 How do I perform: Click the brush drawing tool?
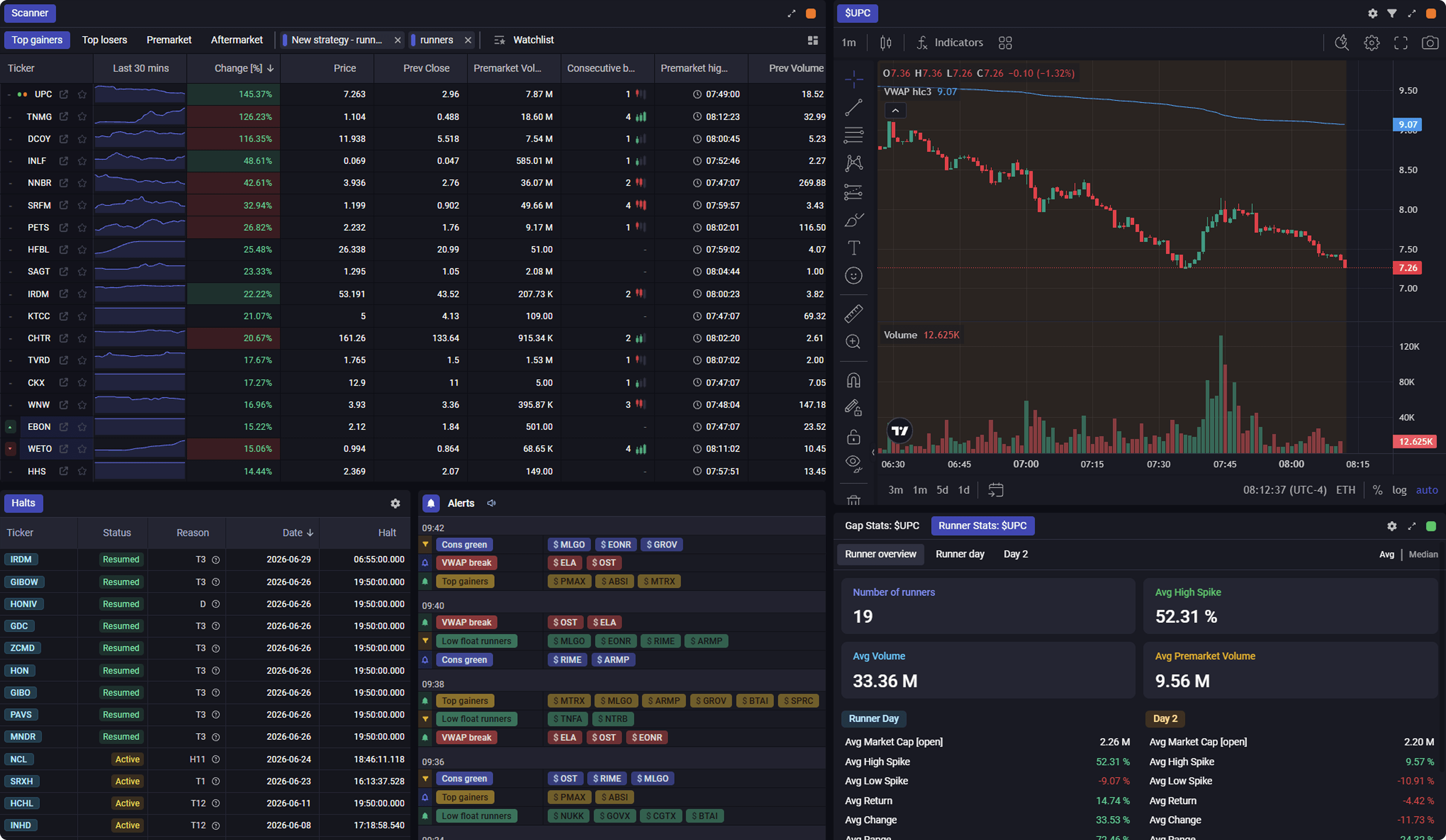853,220
